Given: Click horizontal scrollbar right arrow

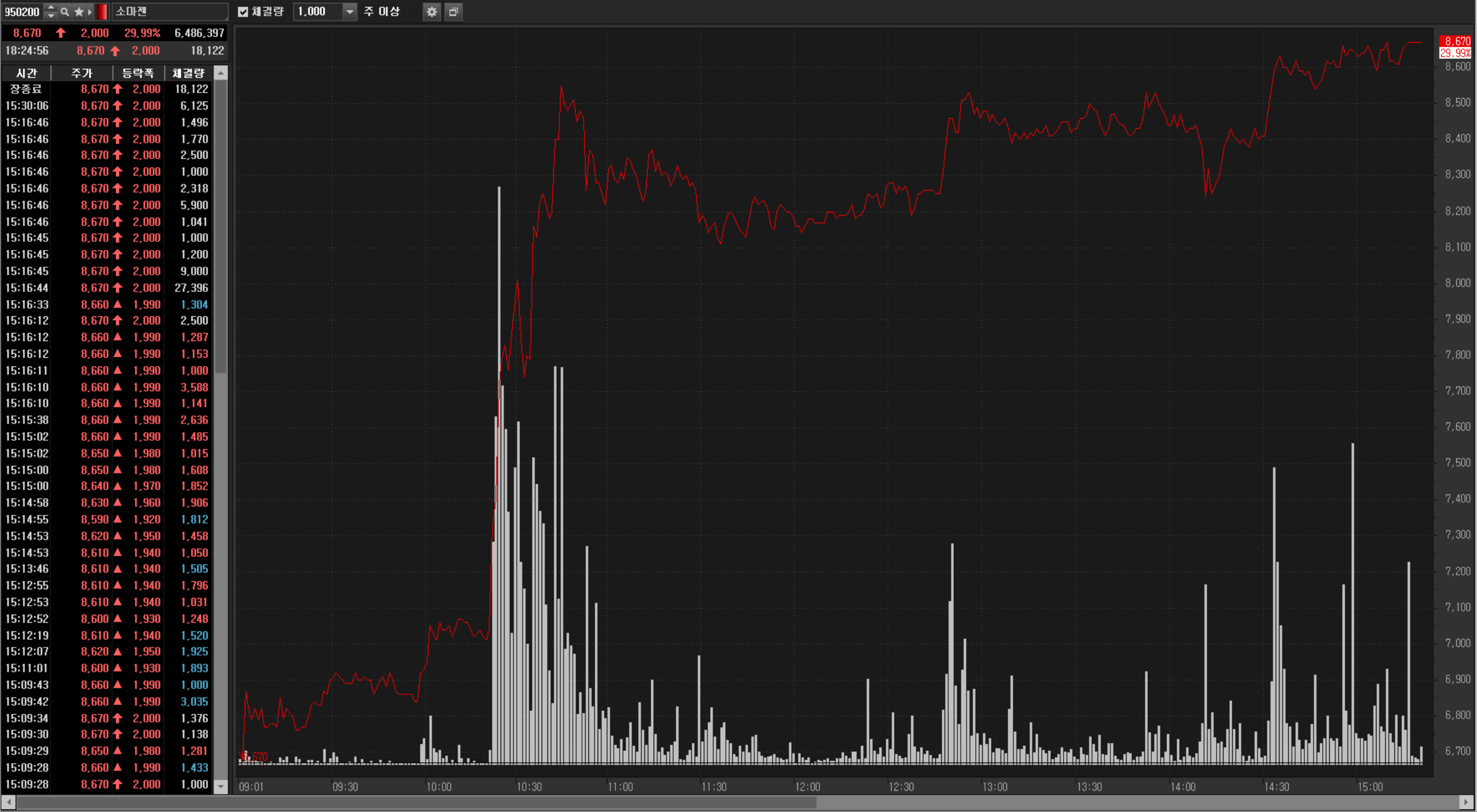Looking at the screenshot, I should [1465, 802].
